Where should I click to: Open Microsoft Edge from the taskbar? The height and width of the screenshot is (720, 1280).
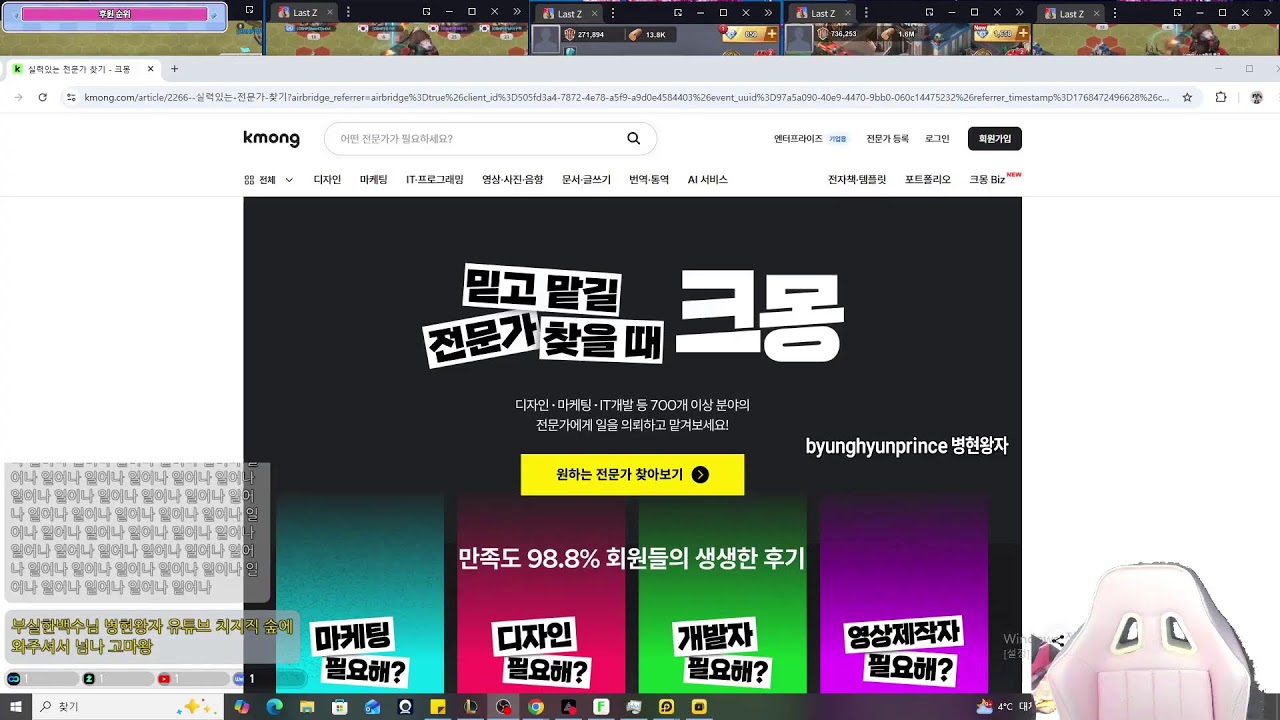tap(274, 707)
